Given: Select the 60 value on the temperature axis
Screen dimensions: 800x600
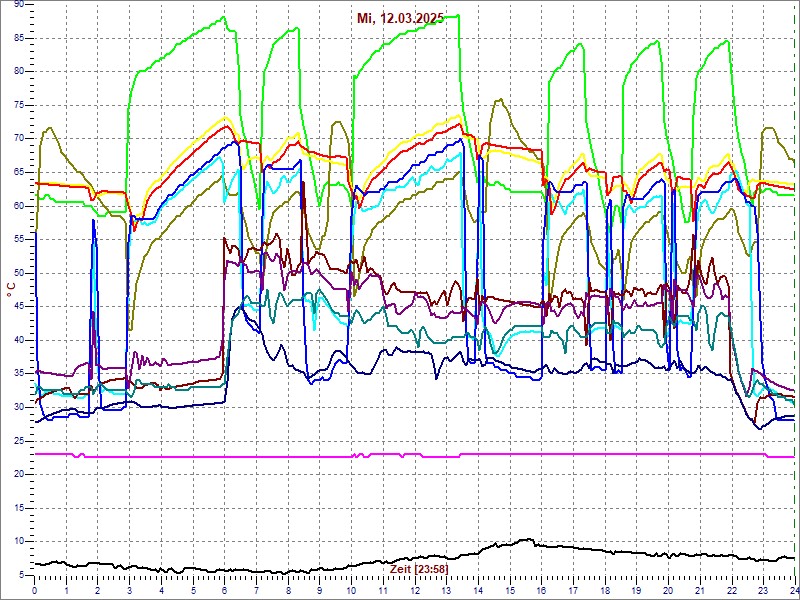Looking at the screenshot, I should (18, 206).
